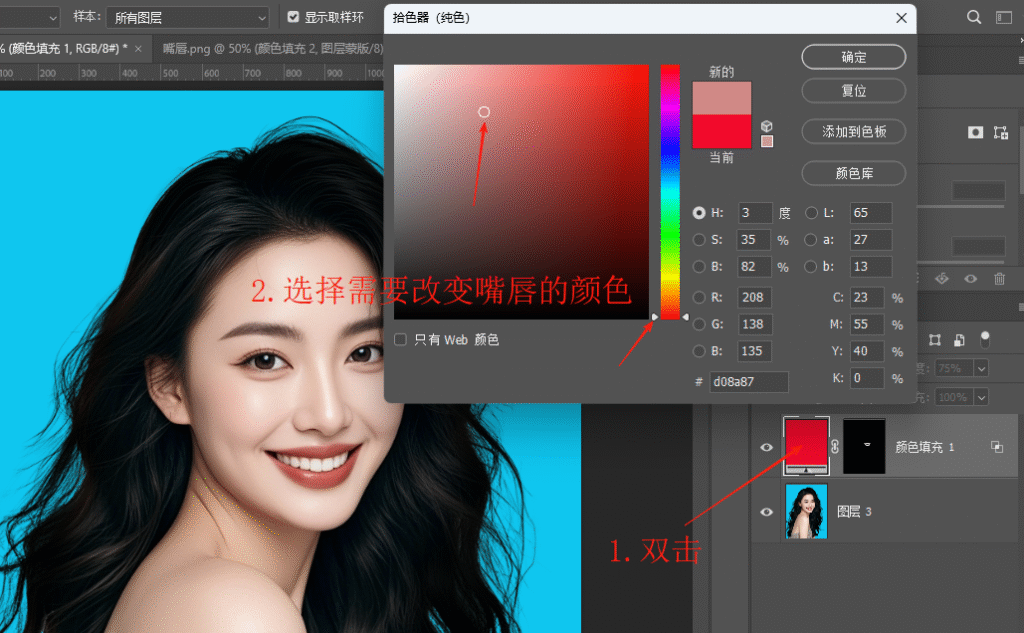Click the out-of-gamut cube warning icon
1024x633 pixels.
(x=767, y=126)
